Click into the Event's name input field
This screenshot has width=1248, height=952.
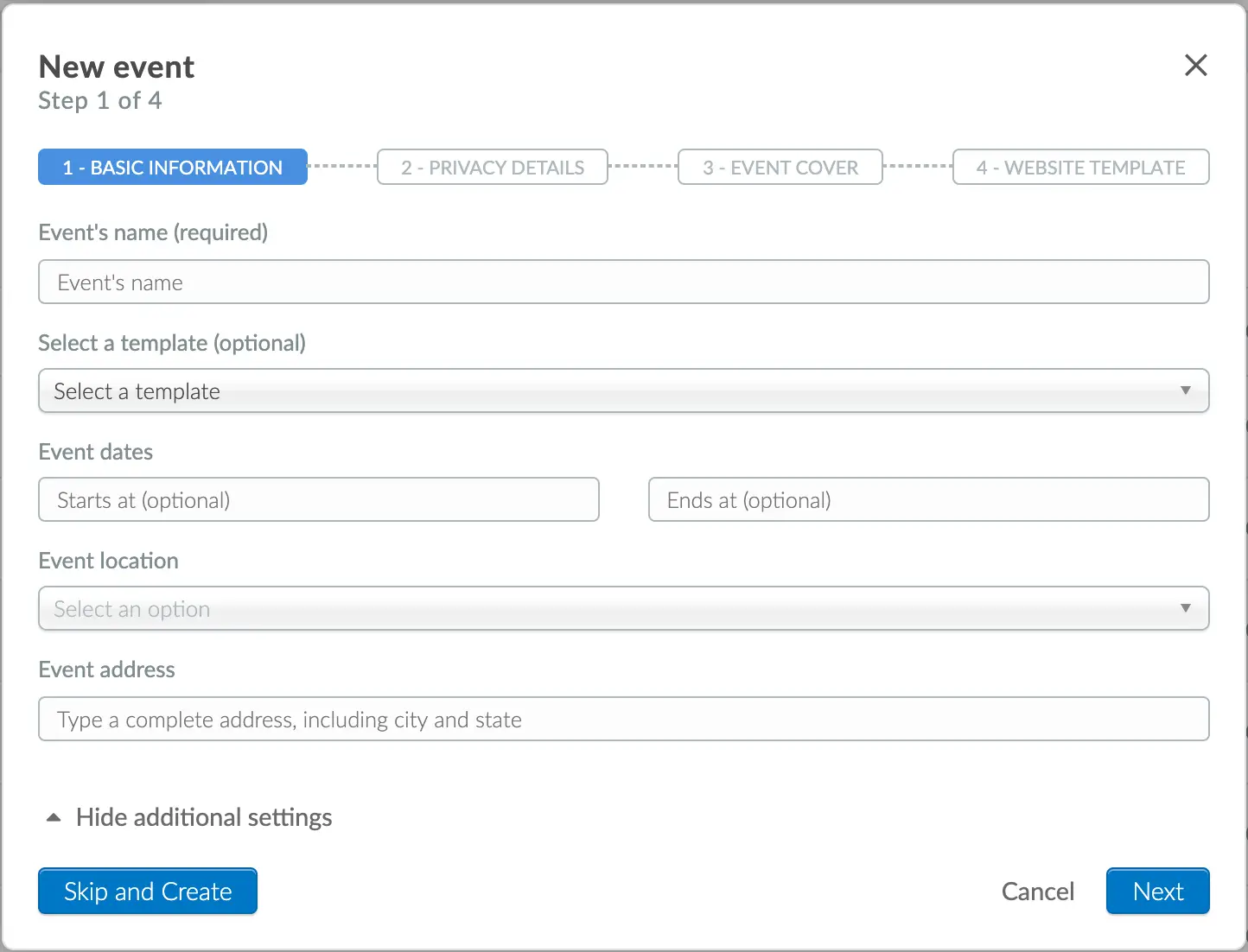click(x=624, y=282)
